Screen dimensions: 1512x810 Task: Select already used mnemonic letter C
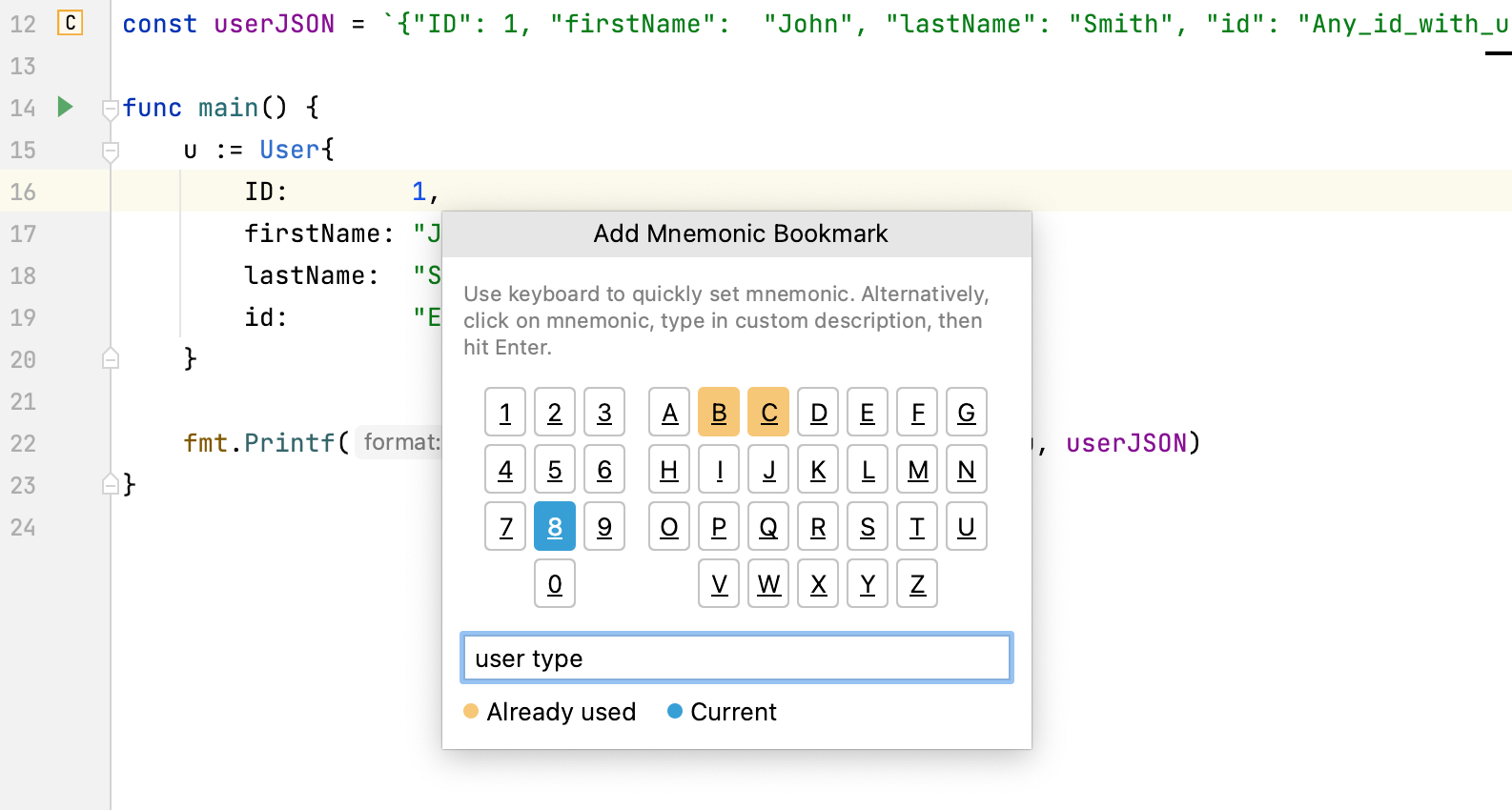tap(768, 412)
